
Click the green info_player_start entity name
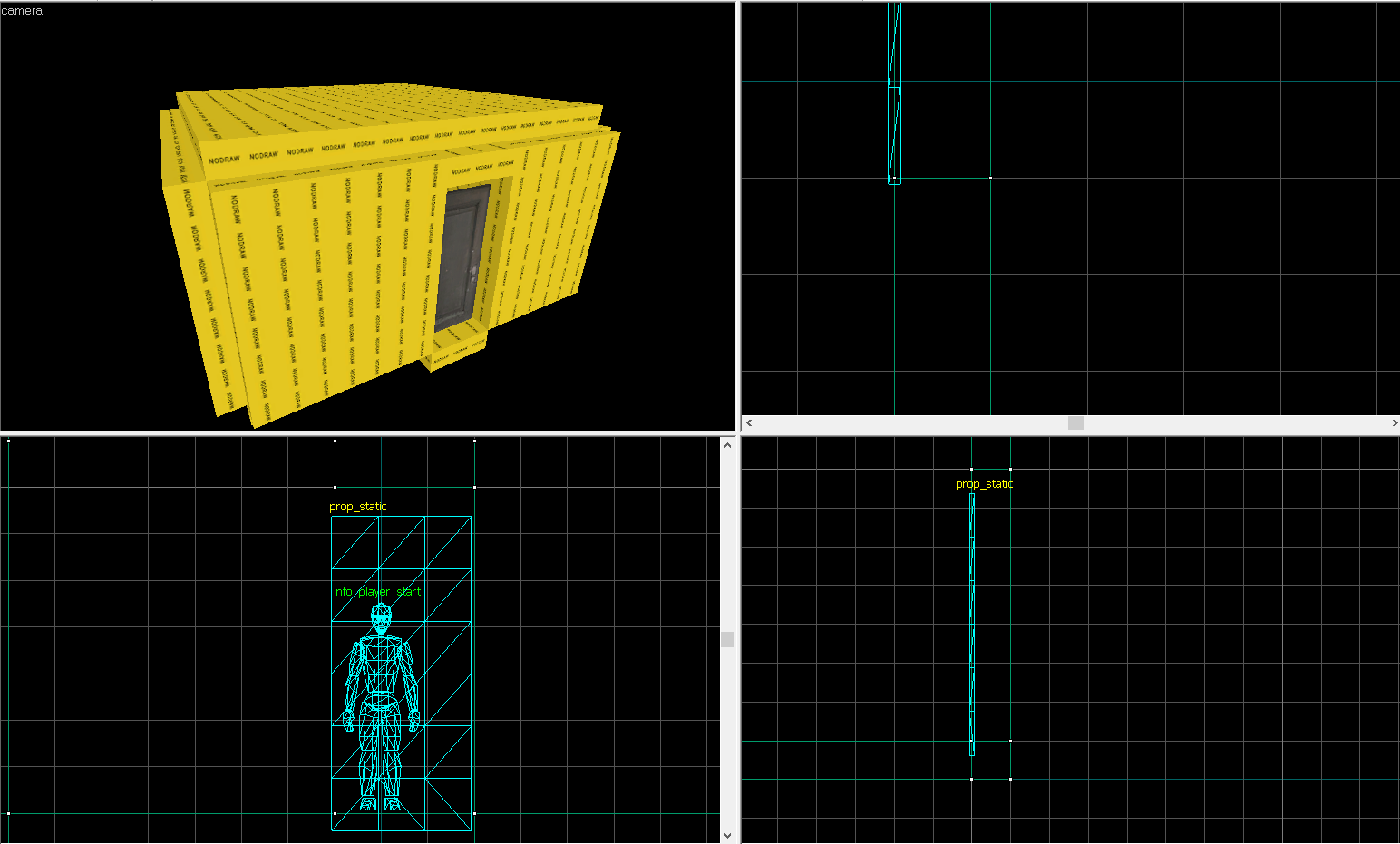pos(377,590)
